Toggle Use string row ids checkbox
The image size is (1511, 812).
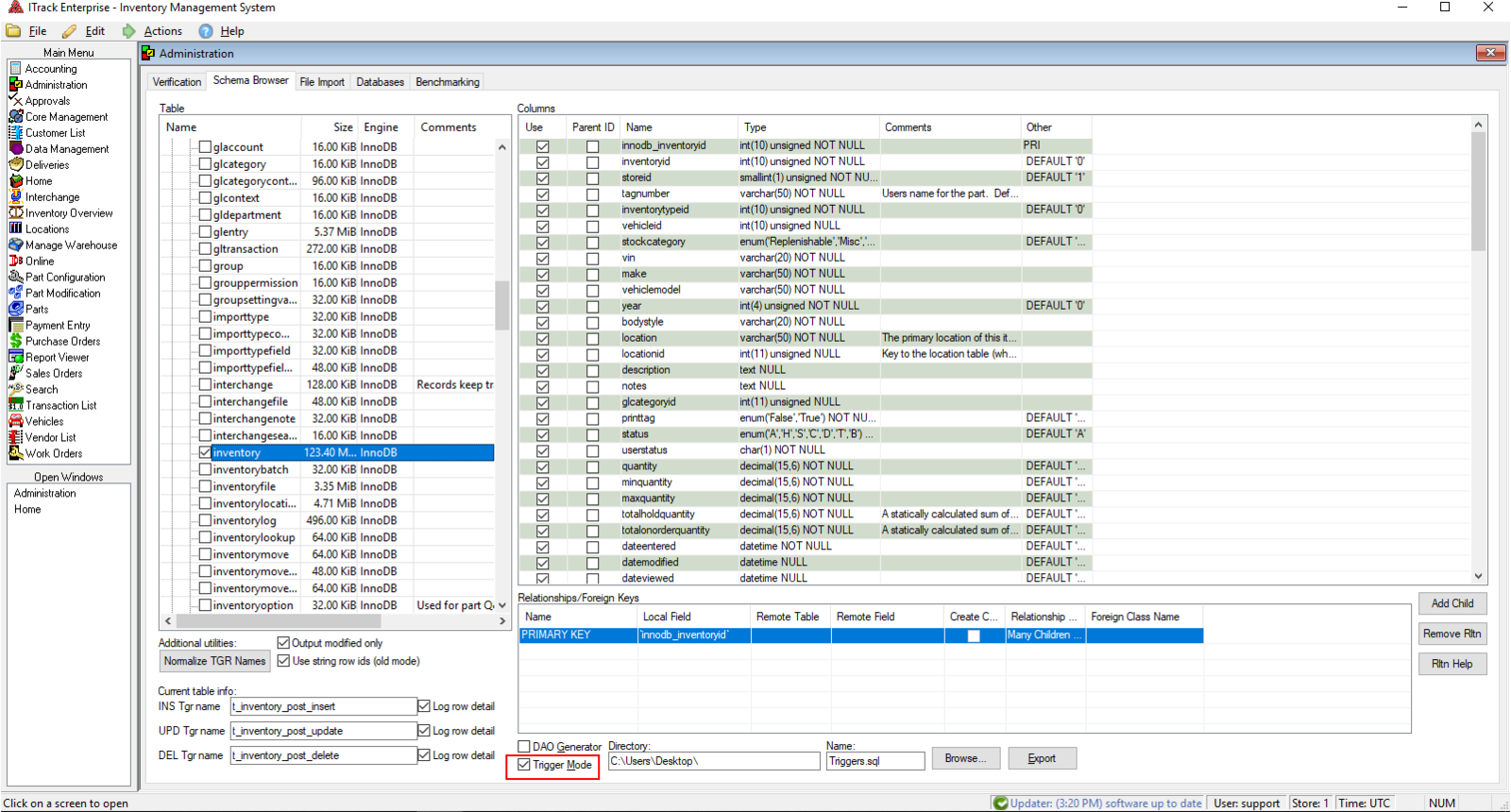(283, 661)
